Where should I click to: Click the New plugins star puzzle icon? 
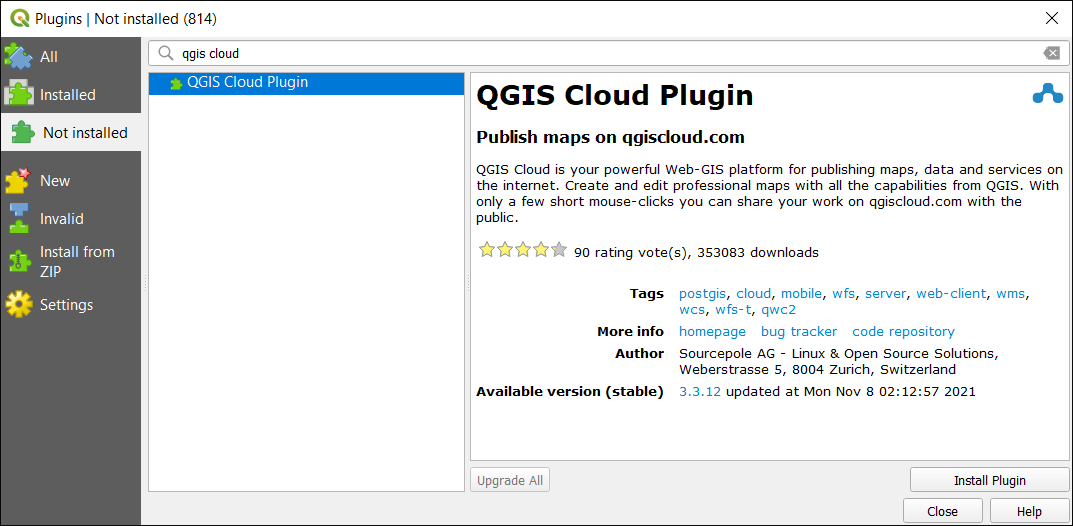(x=18, y=181)
